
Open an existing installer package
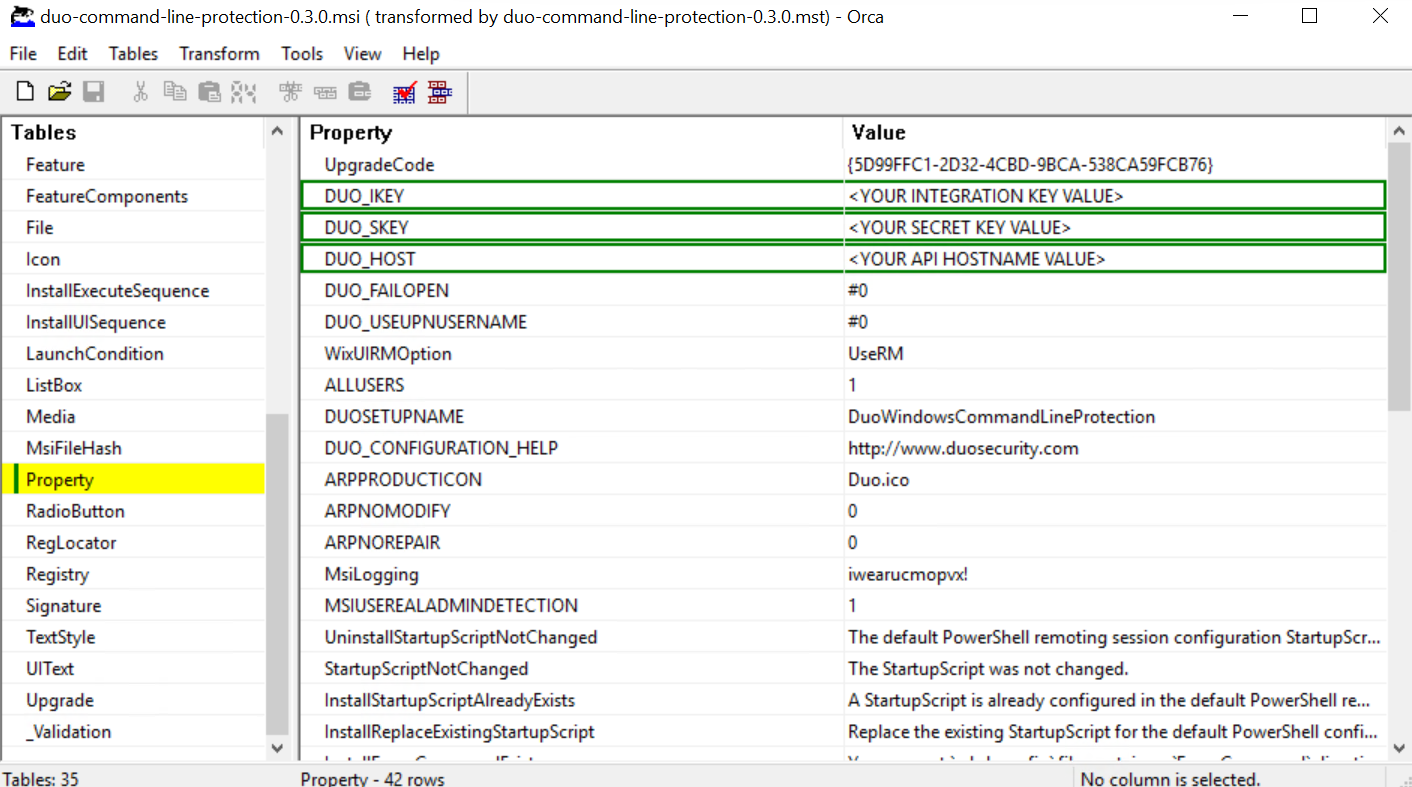coord(58,90)
